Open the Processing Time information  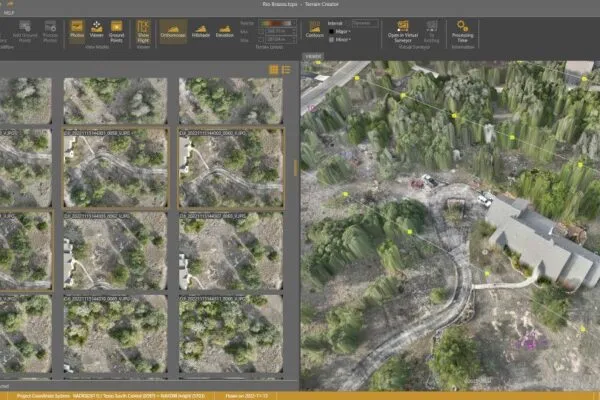462,31
